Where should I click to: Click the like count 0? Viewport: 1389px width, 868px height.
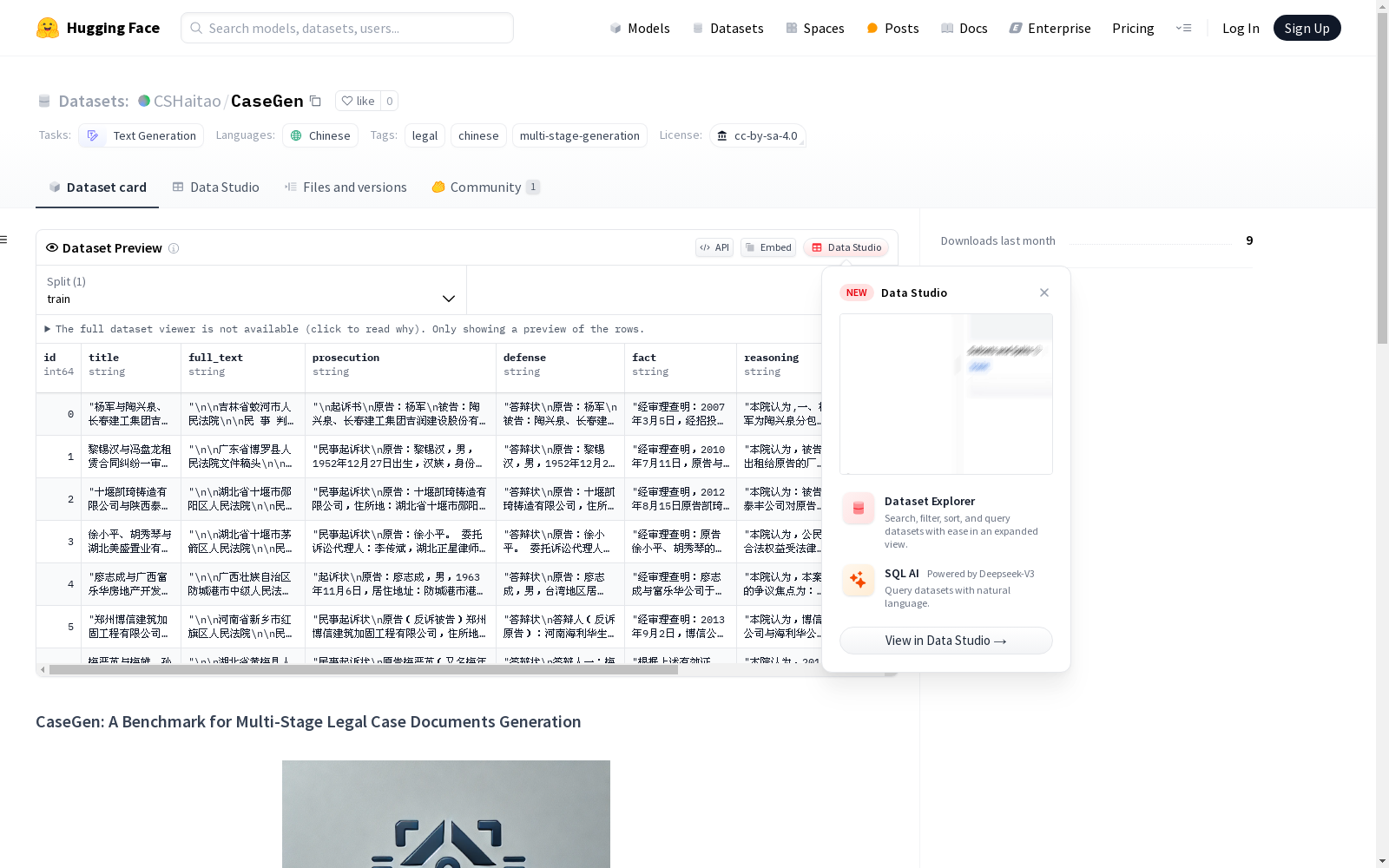[x=390, y=101]
